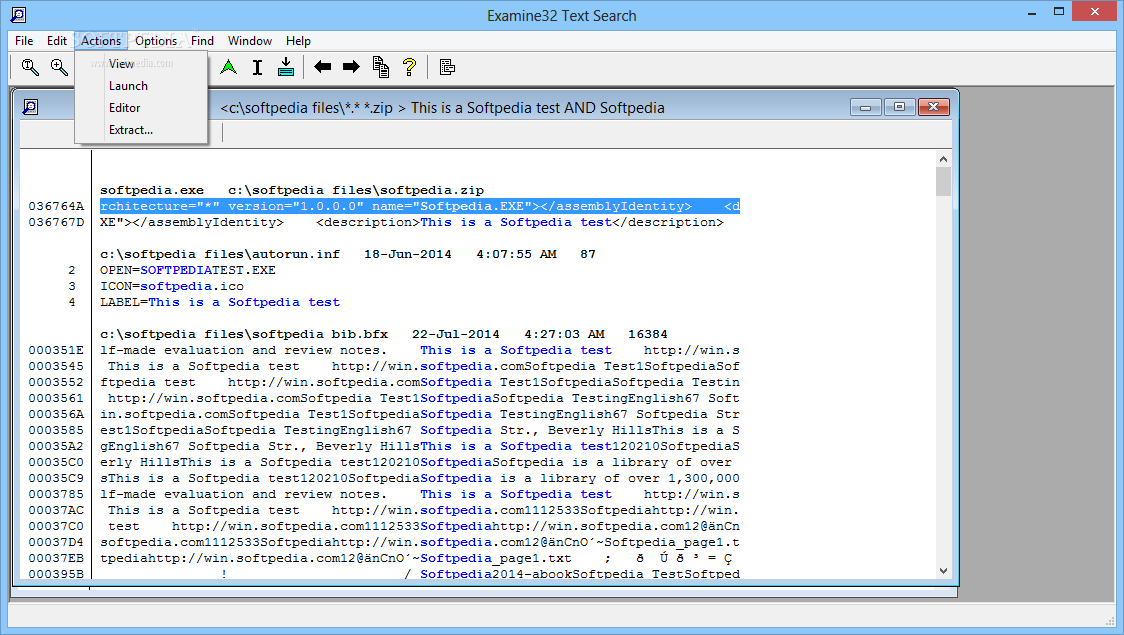Select result line at offset 036767D

[x=411, y=223]
